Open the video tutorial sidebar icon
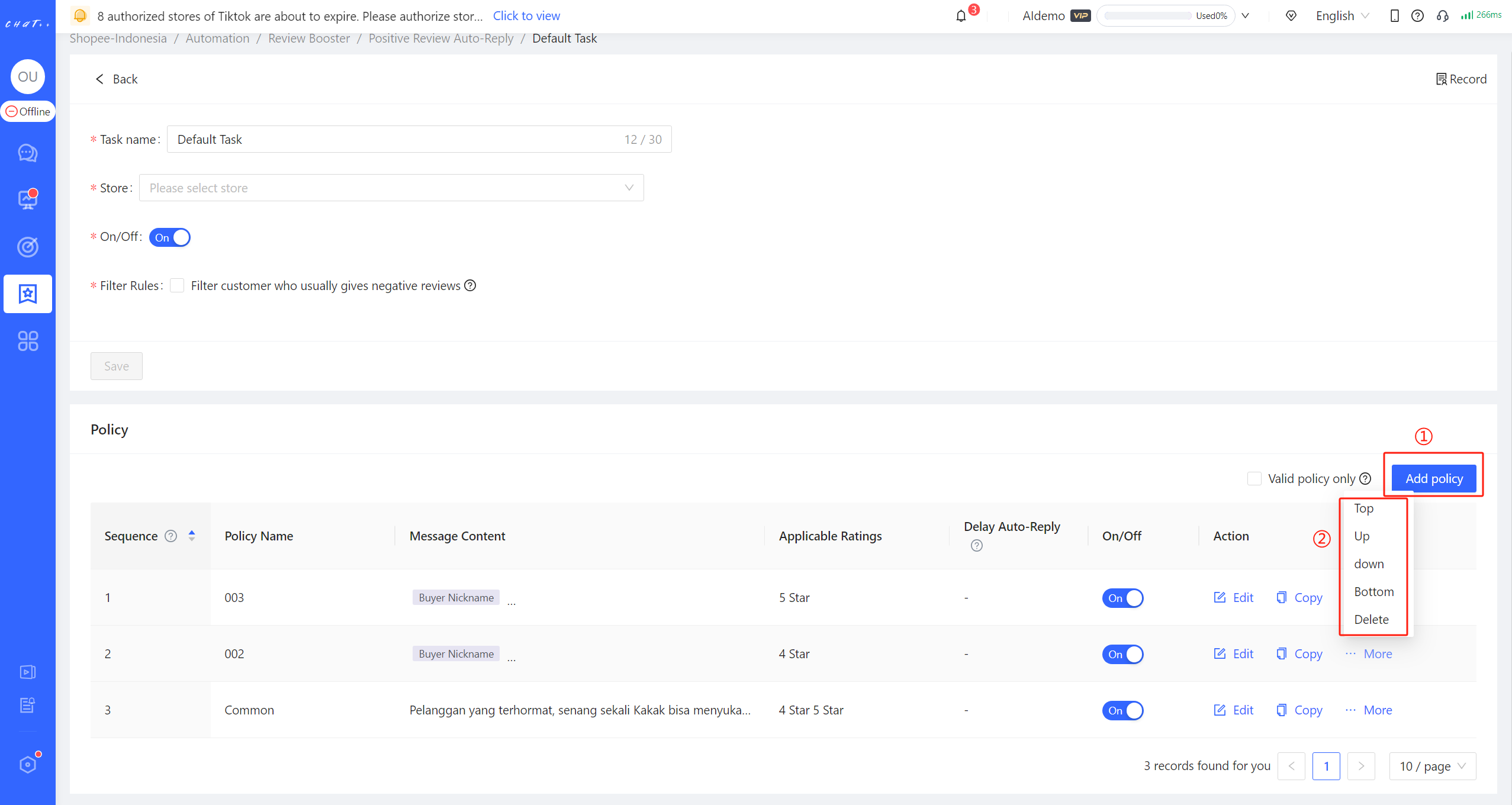This screenshot has width=1512, height=805. click(28, 672)
